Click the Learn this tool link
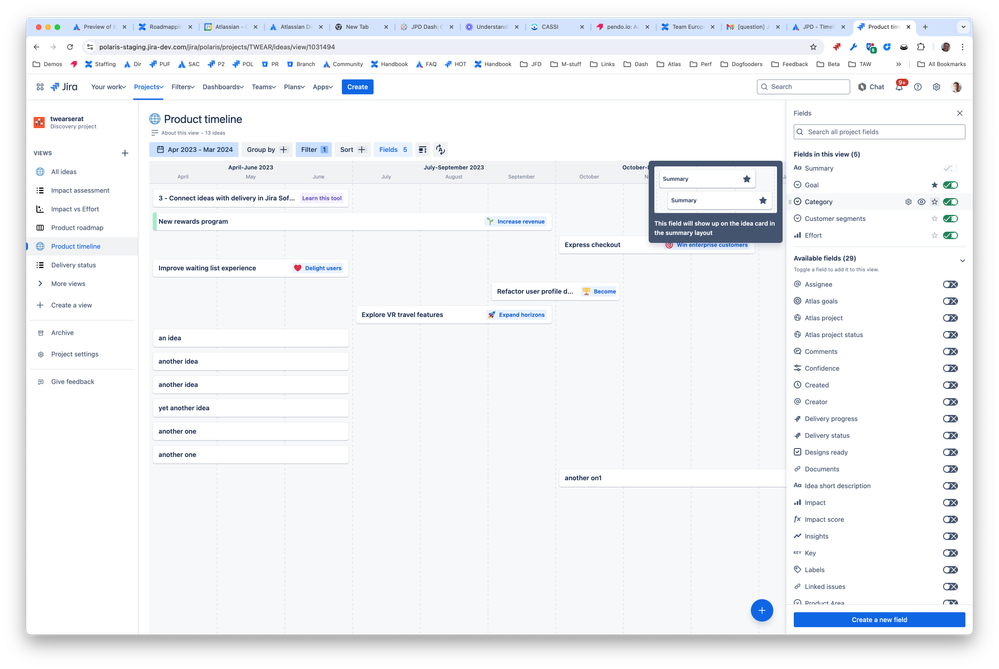The width and height of the screenshot is (999, 669). coord(322,198)
